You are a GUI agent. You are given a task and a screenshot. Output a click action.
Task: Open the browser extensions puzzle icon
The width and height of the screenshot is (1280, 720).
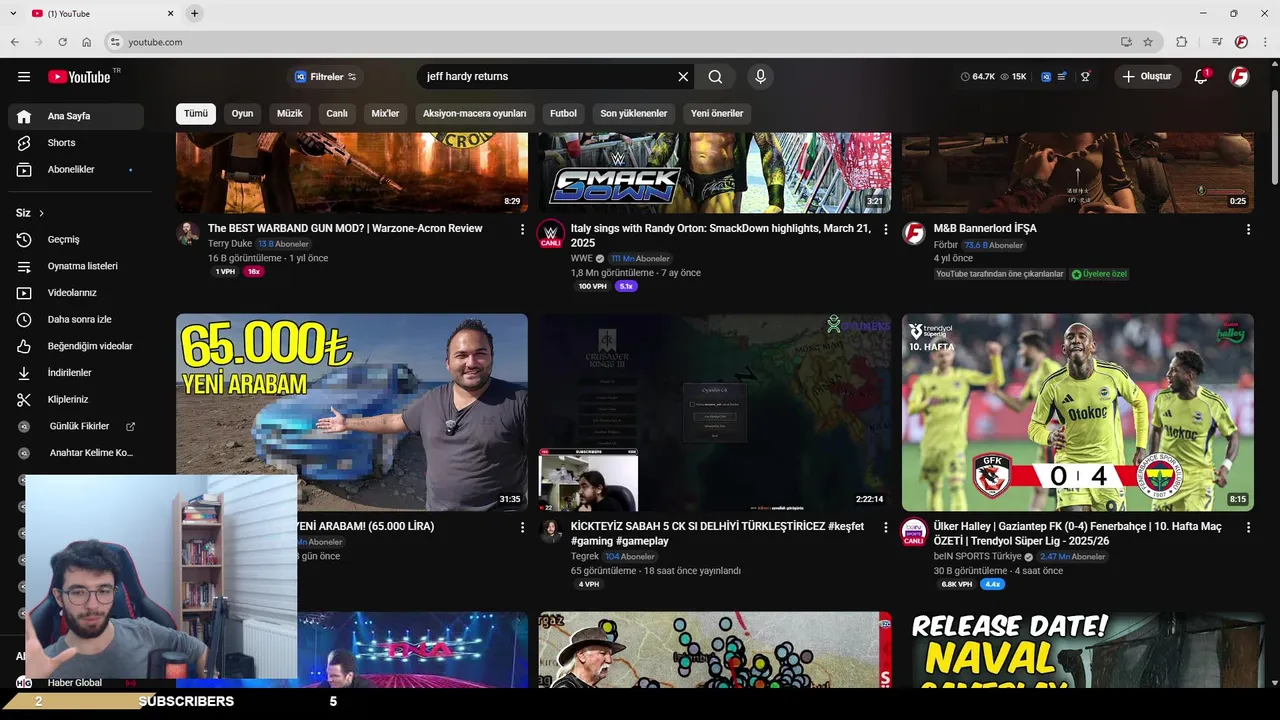(1182, 42)
